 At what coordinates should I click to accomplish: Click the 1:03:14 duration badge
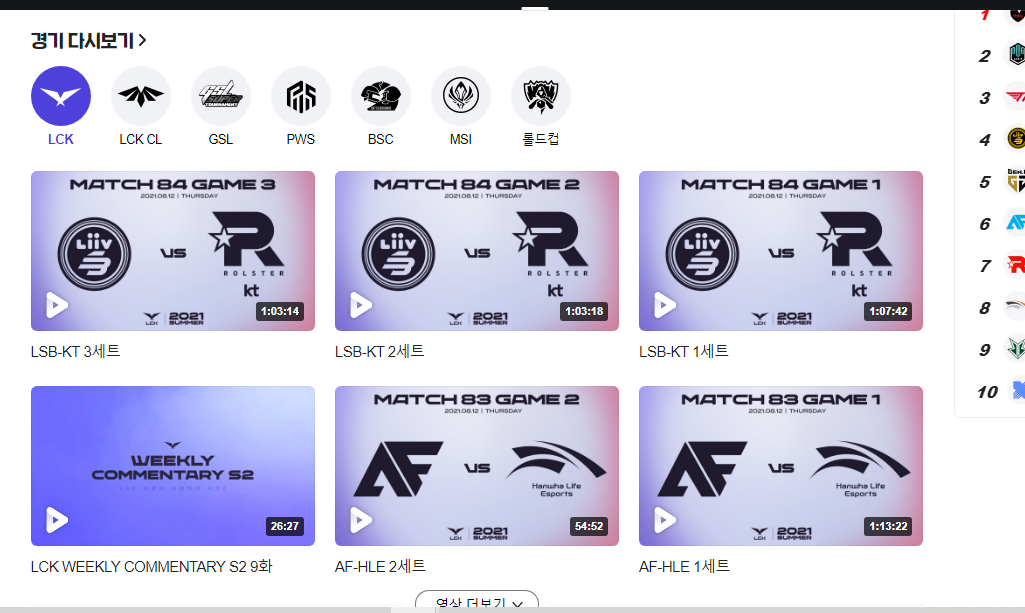coord(280,311)
